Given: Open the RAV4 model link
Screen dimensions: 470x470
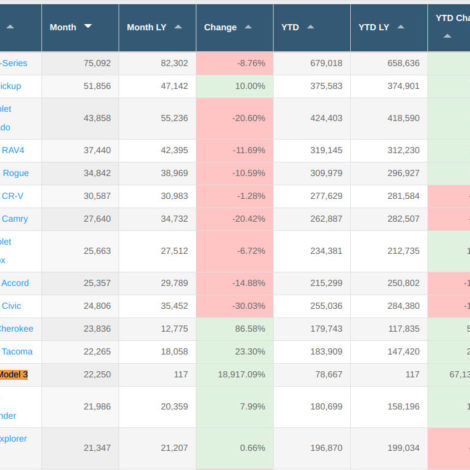Looking at the screenshot, I should pos(13,150).
